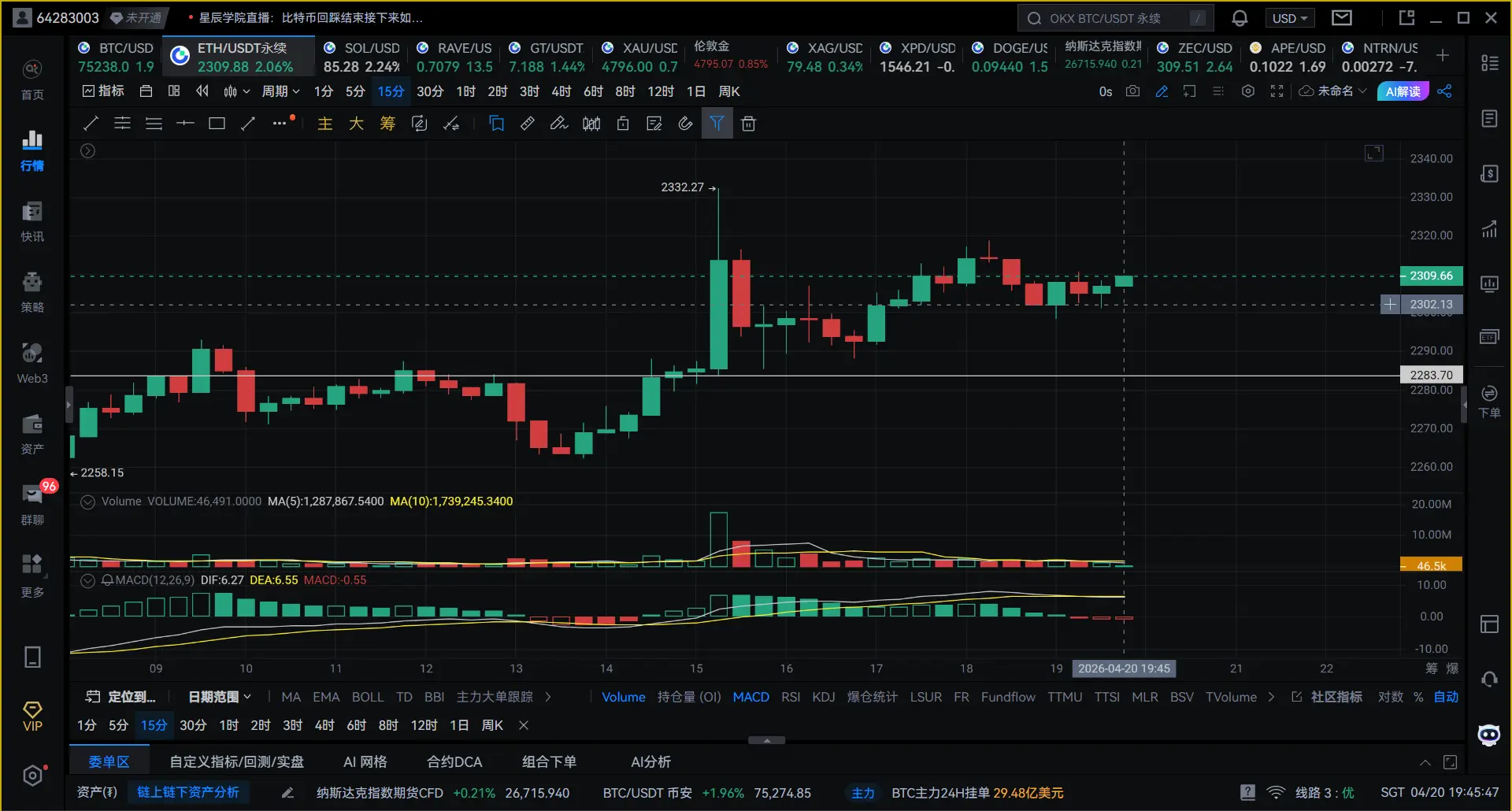This screenshot has width=1512, height=811.
Task: Click the 主 main-force indicator icon
Action: pos(324,124)
